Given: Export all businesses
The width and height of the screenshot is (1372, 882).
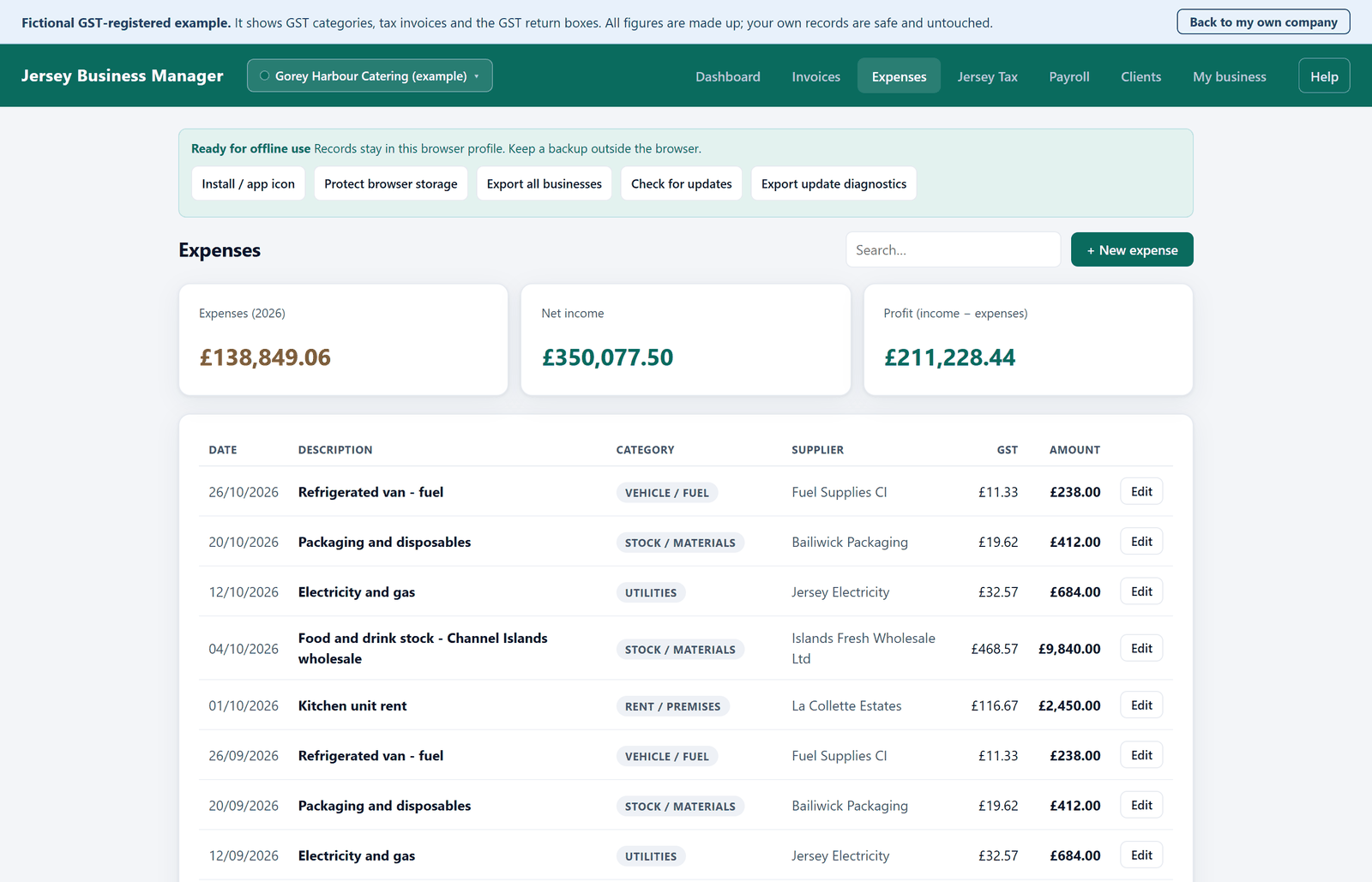Looking at the screenshot, I should tap(544, 183).
